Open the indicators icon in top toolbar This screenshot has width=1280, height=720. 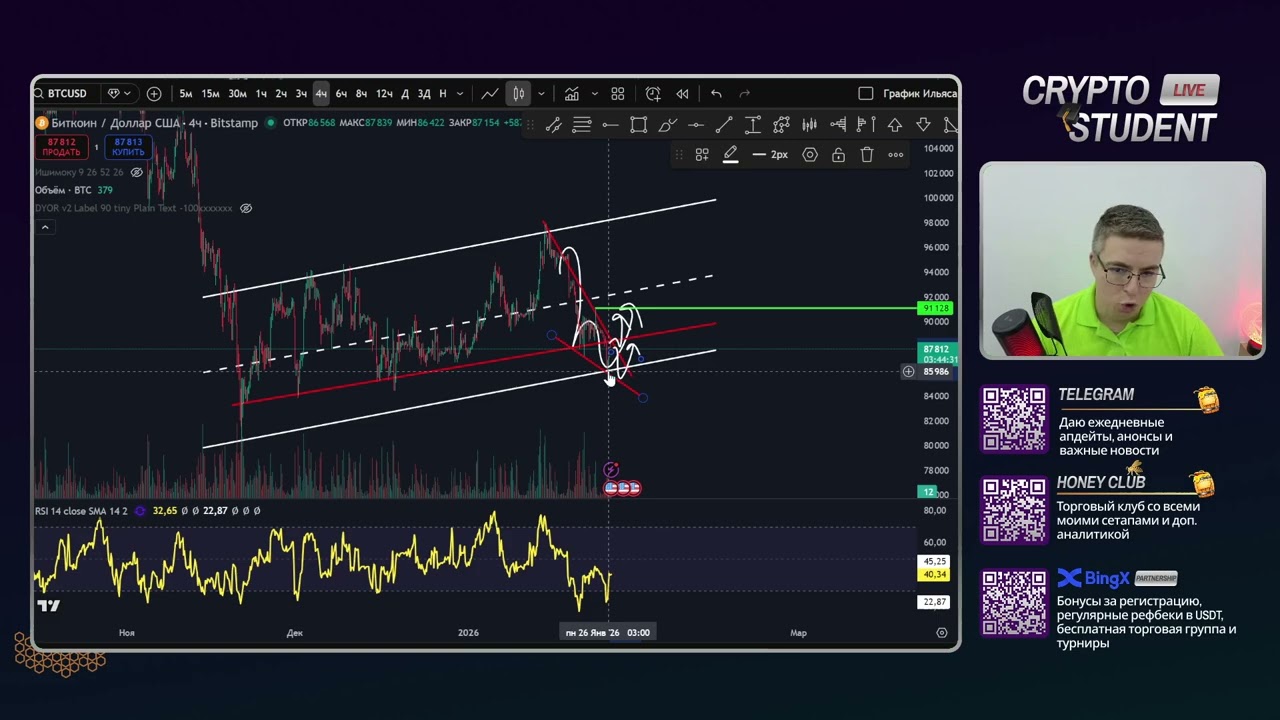572,93
